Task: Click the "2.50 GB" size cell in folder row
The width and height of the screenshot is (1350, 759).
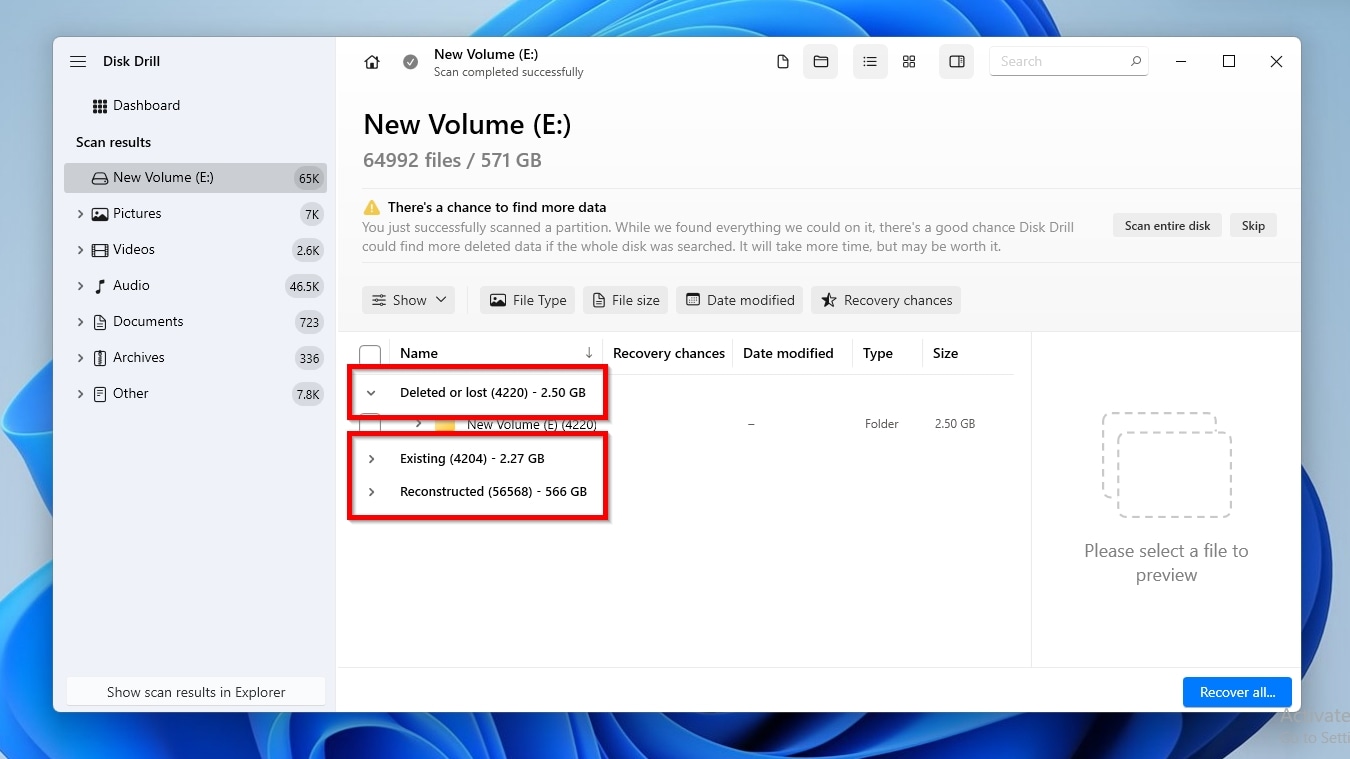Action: point(955,424)
